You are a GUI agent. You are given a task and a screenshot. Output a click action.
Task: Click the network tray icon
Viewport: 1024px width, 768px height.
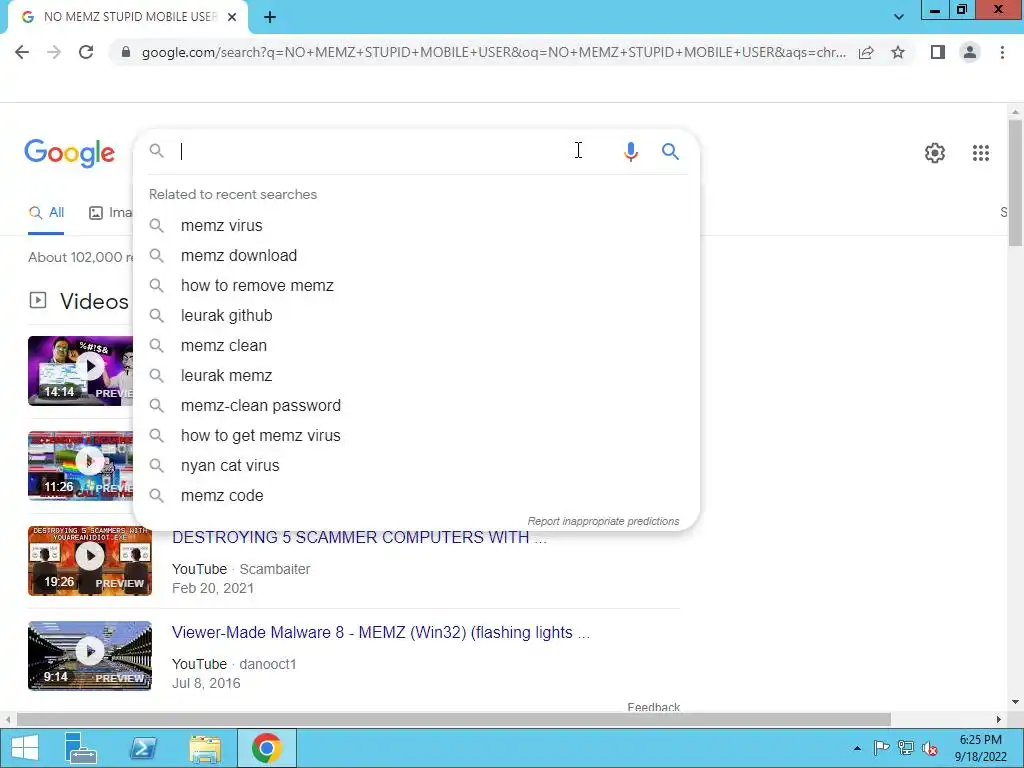coord(906,748)
